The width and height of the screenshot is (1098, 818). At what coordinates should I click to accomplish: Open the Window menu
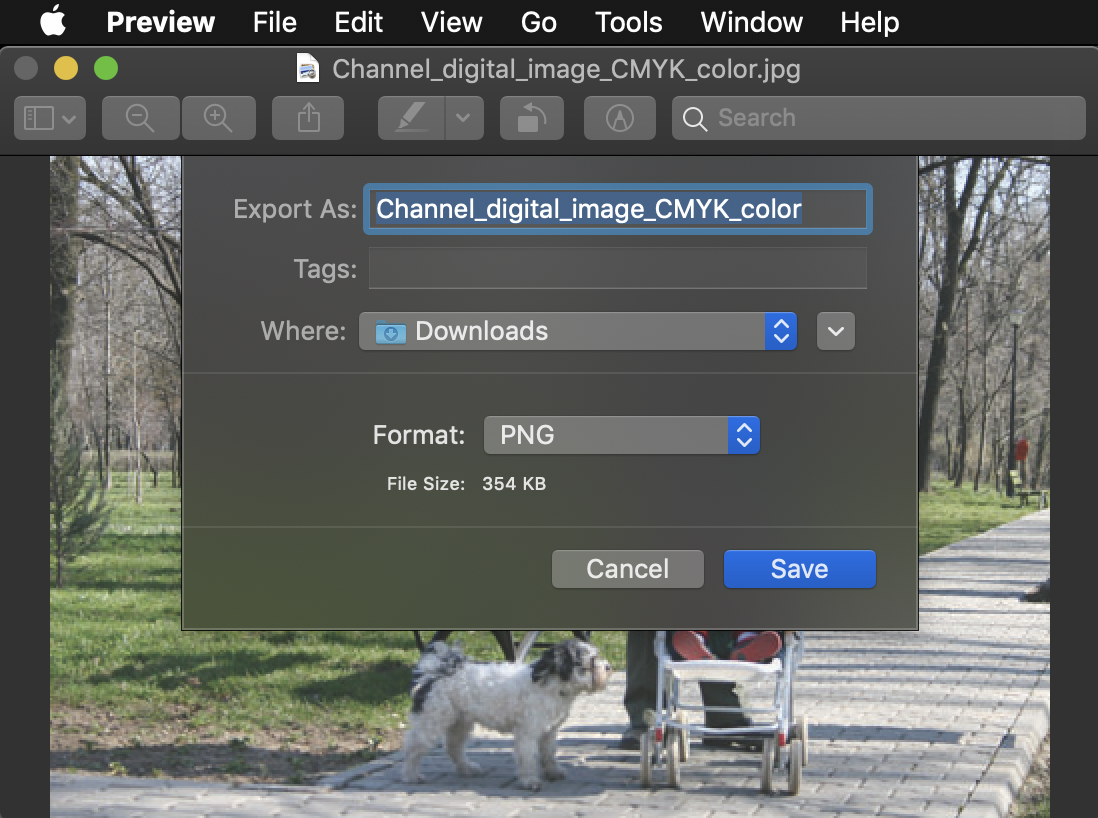click(751, 22)
